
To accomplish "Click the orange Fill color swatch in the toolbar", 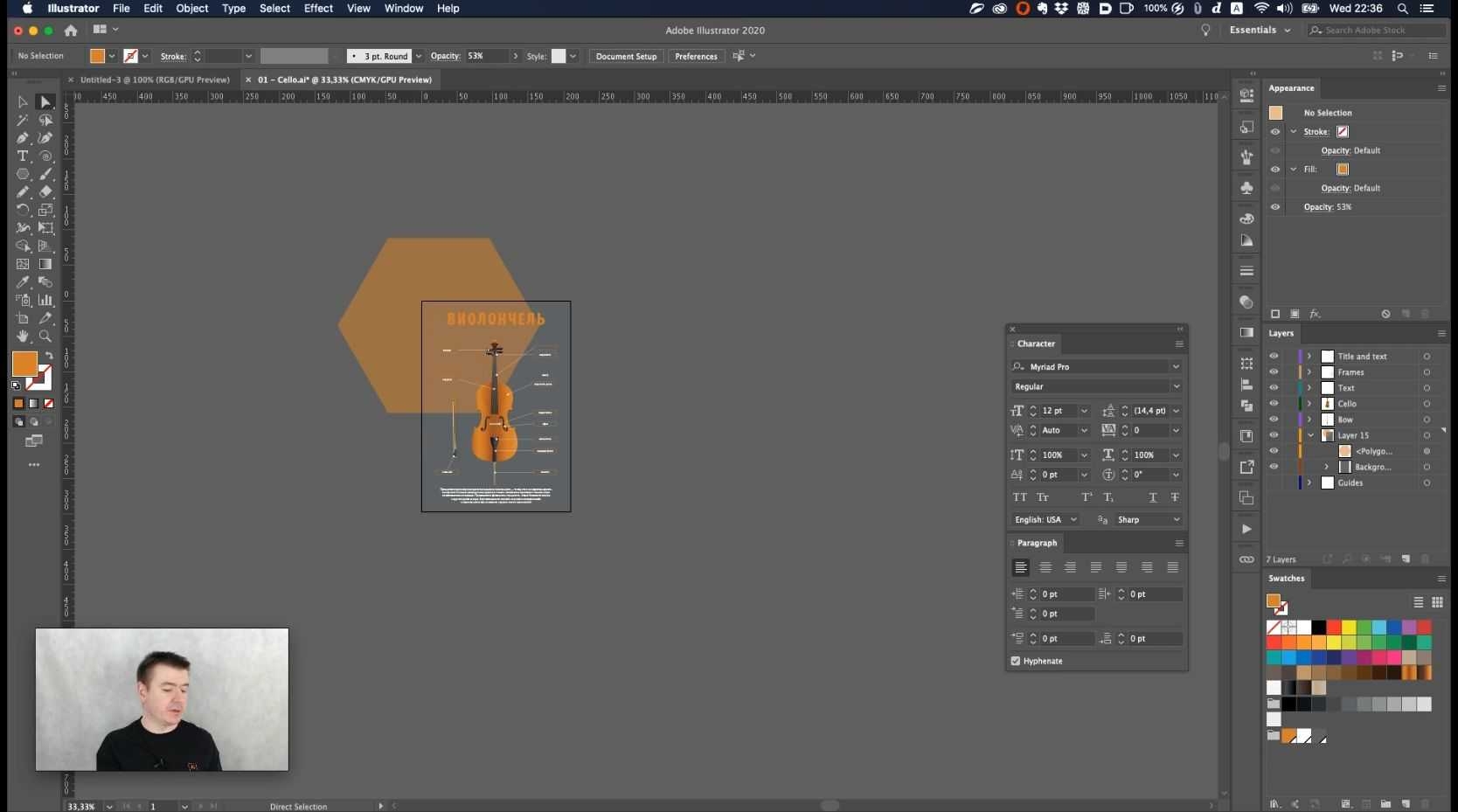I will pos(24,364).
